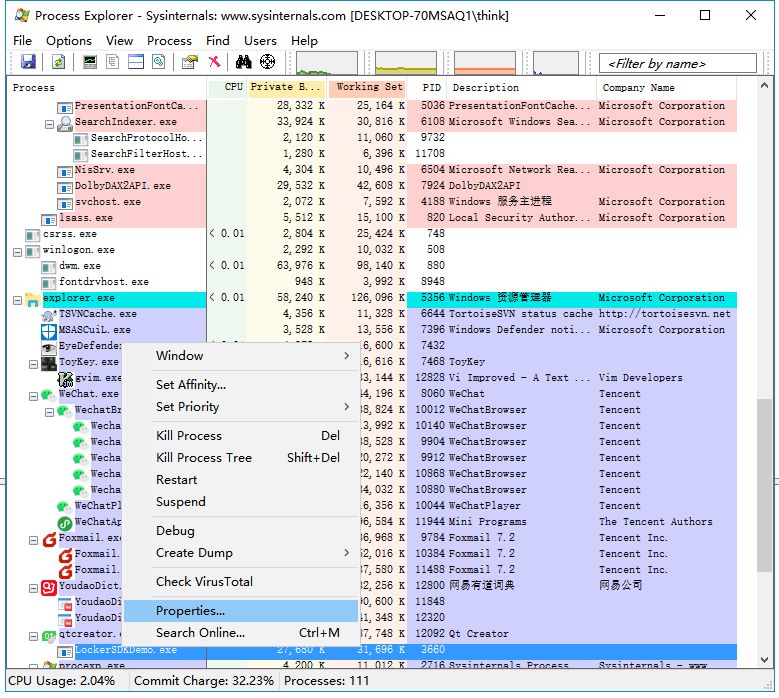The height and width of the screenshot is (698, 779).
Task: Collapse the winlogon.exe tree node
Action: click(x=17, y=252)
